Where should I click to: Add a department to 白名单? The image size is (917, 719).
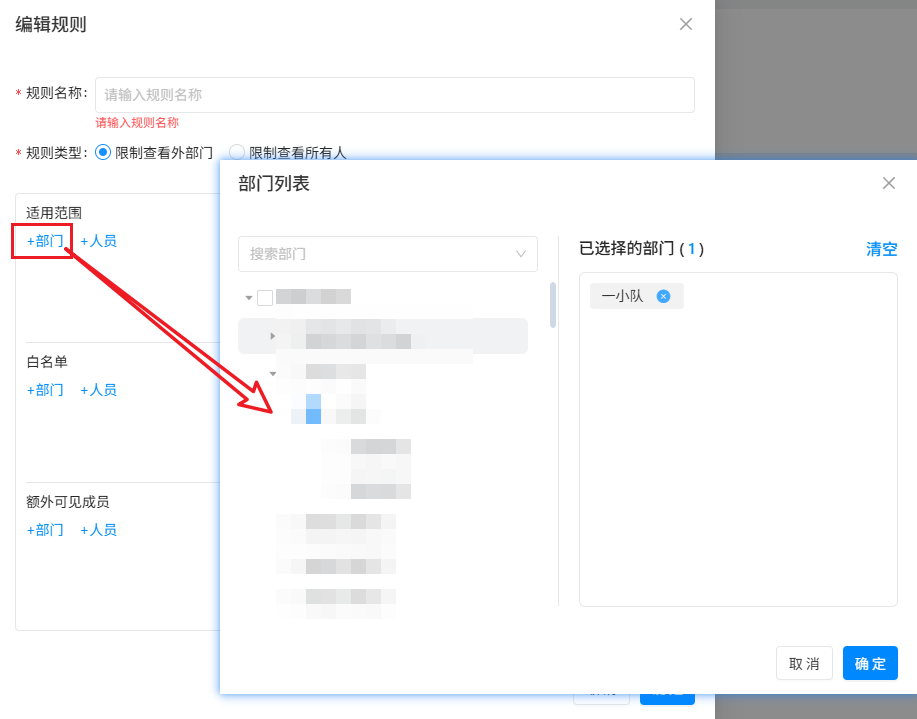45,390
